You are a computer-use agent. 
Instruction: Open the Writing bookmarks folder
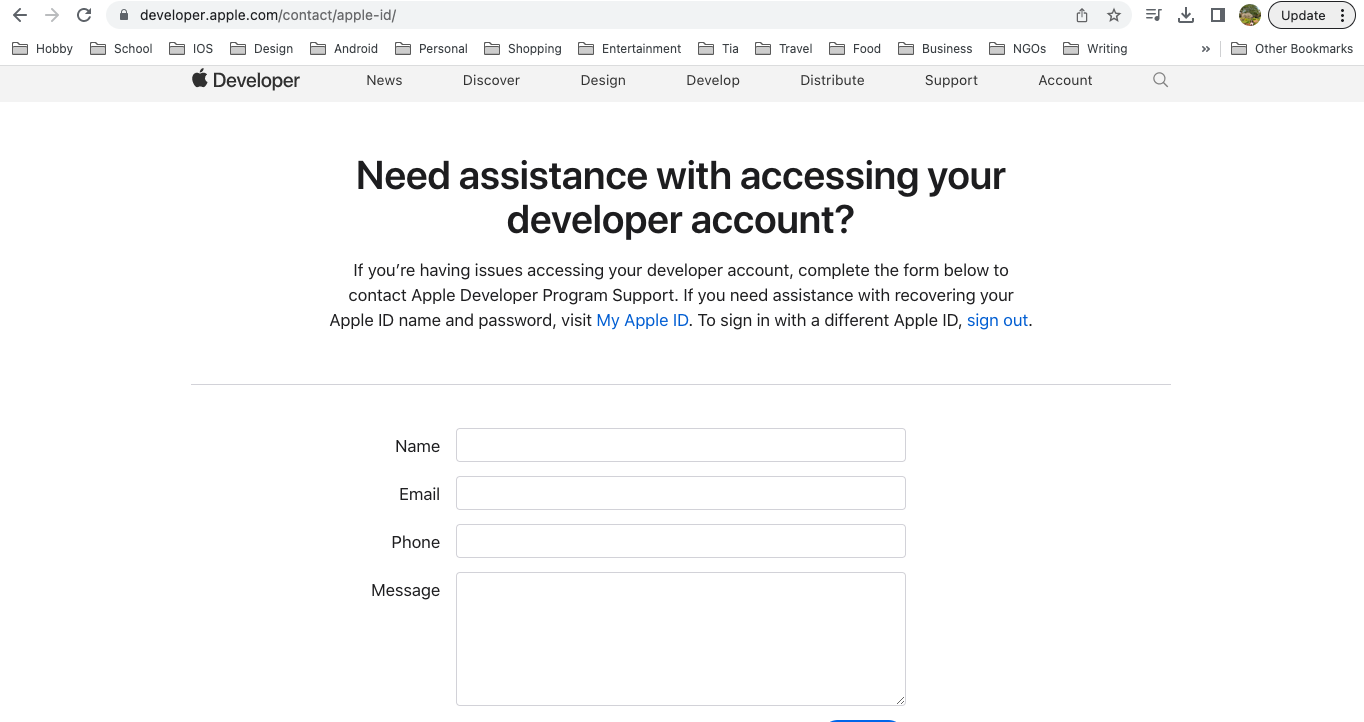(1095, 48)
